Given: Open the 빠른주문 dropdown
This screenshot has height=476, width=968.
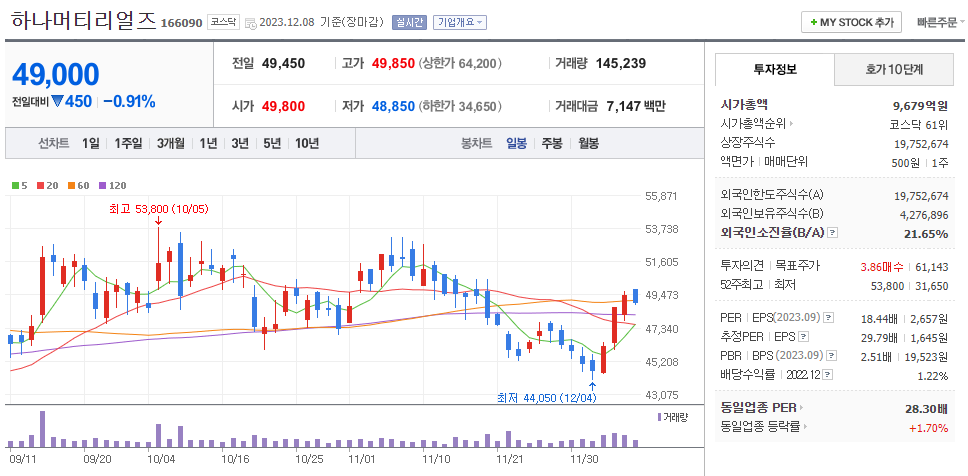Looking at the screenshot, I should click(x=941, y=22).
